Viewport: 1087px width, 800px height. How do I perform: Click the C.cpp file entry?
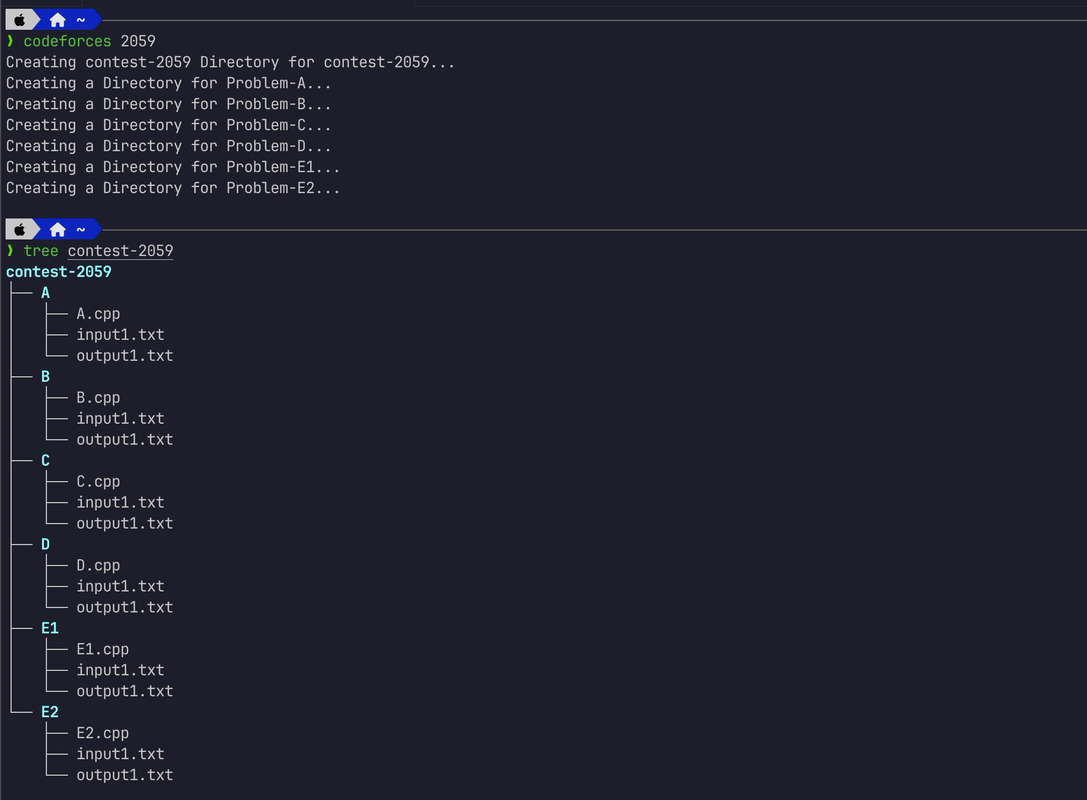click(98, 482)
